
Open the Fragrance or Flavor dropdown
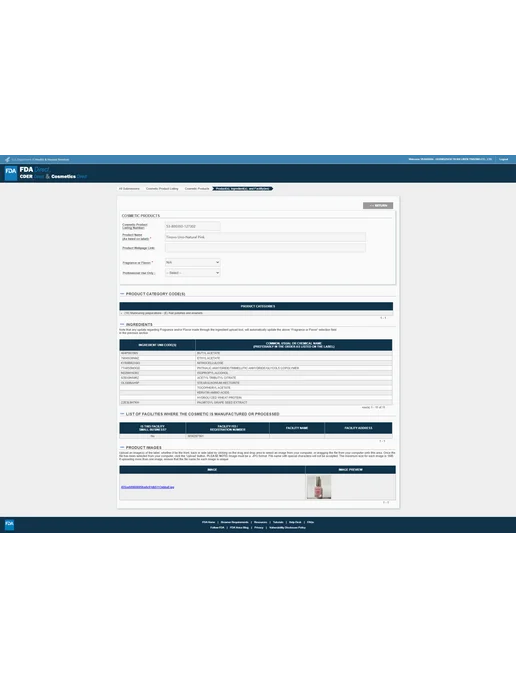pyautogui.click(x=193, y=262)
